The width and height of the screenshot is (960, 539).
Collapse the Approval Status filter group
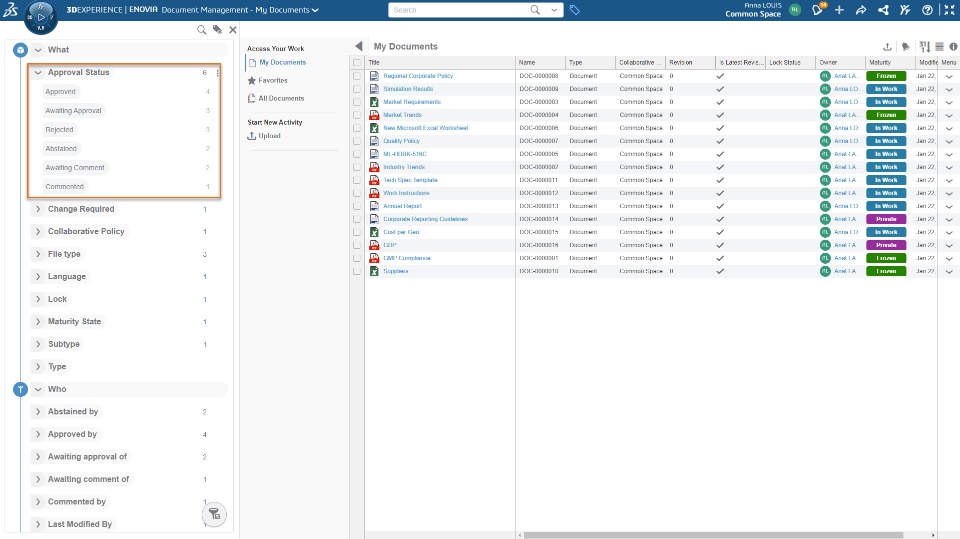[38, 72]
